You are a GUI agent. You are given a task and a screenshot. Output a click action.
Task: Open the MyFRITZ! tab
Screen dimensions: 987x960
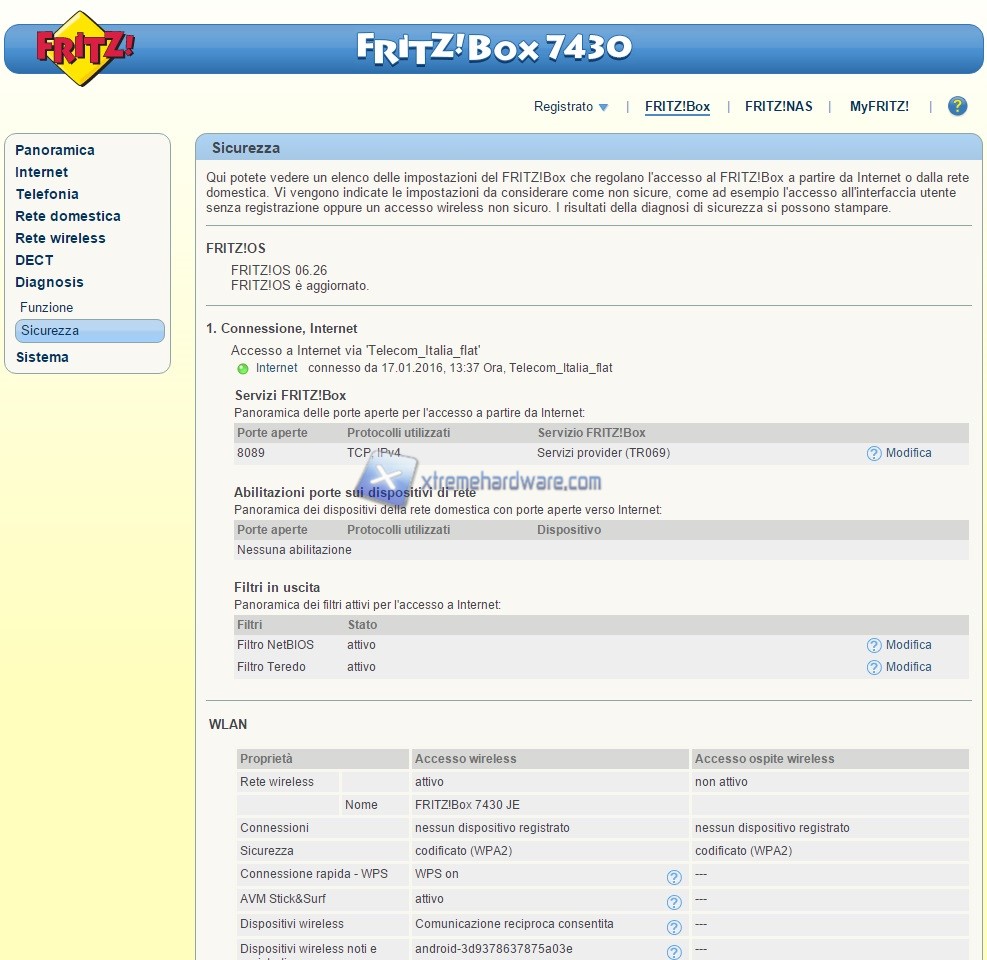[x=879, y=107]
